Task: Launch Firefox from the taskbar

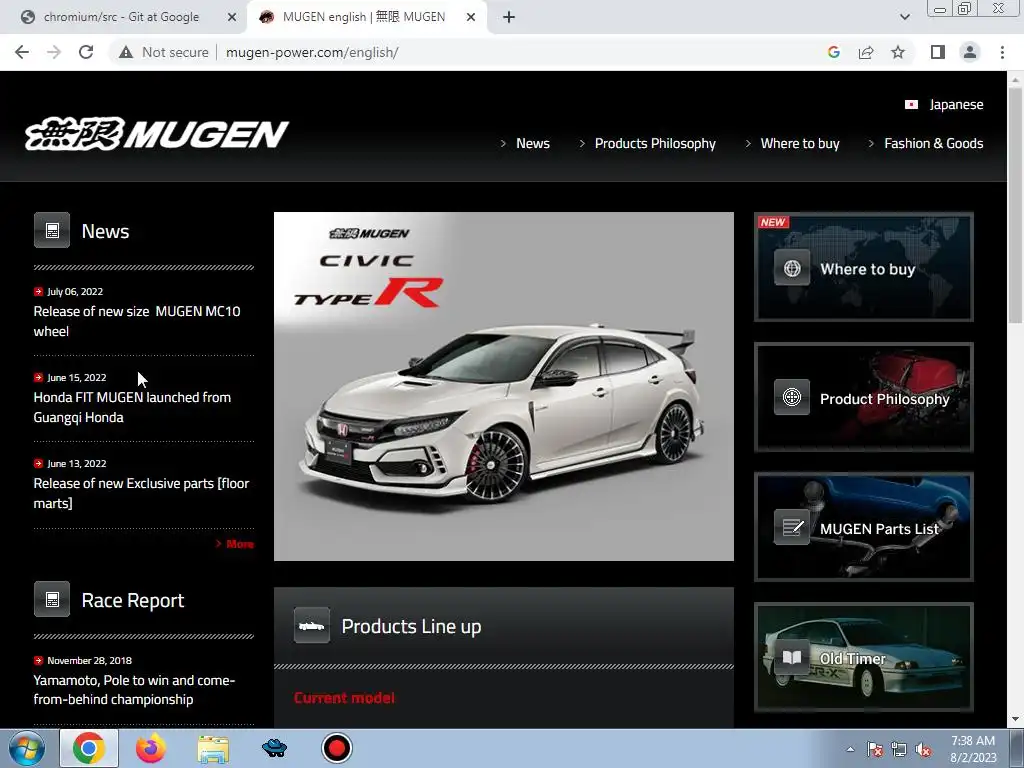Action: tap(150, 748)
